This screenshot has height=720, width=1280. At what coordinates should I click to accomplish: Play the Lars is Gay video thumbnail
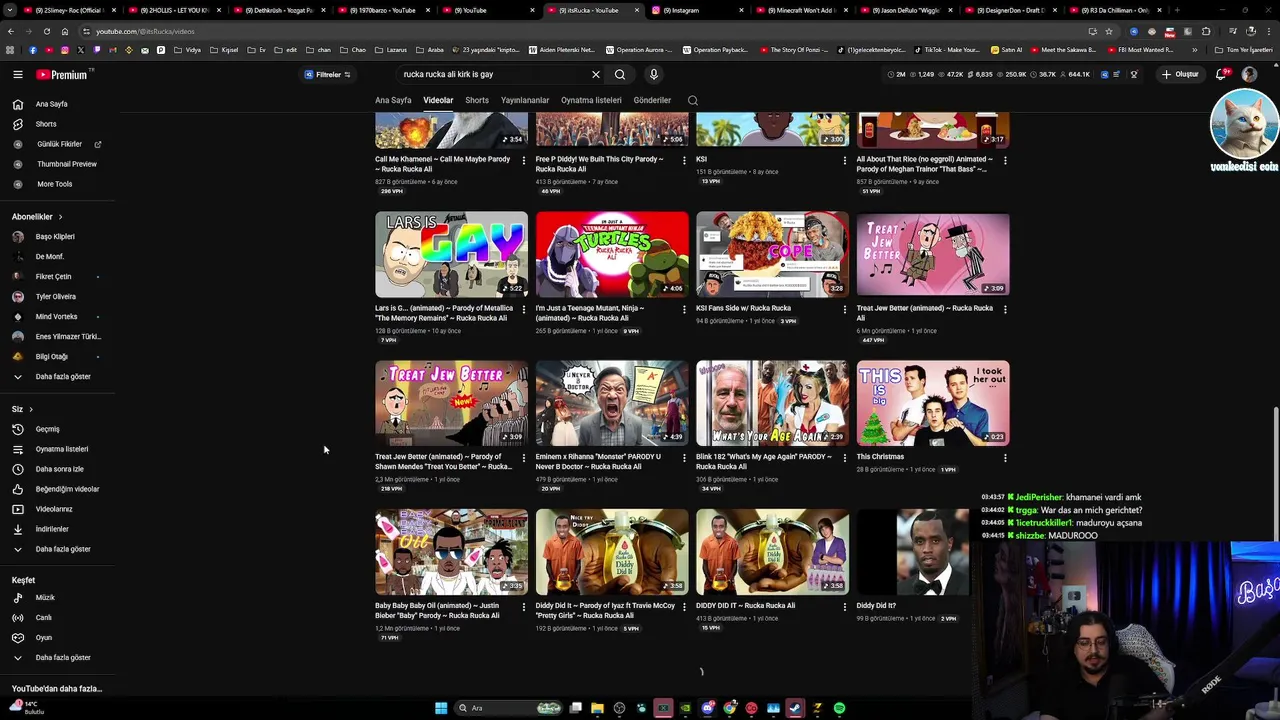[x=451, y=254]
